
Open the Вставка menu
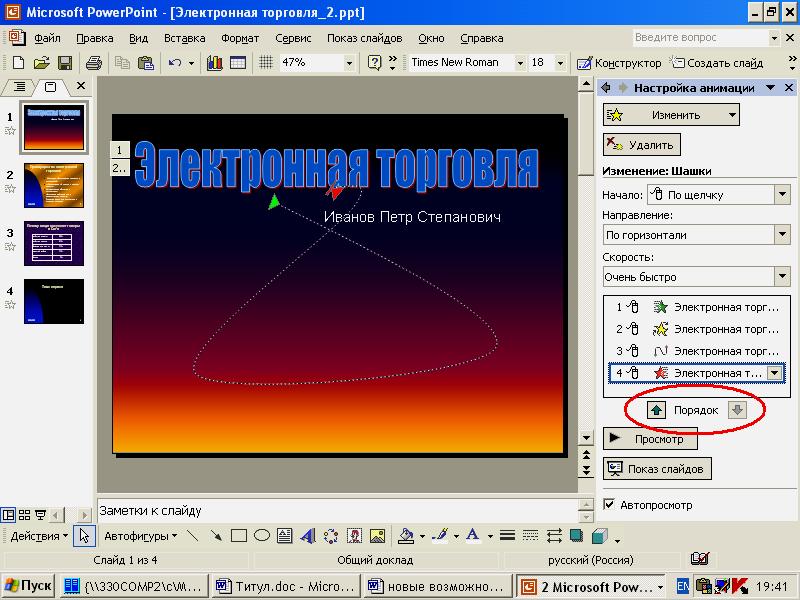click(x=184, y=38)
